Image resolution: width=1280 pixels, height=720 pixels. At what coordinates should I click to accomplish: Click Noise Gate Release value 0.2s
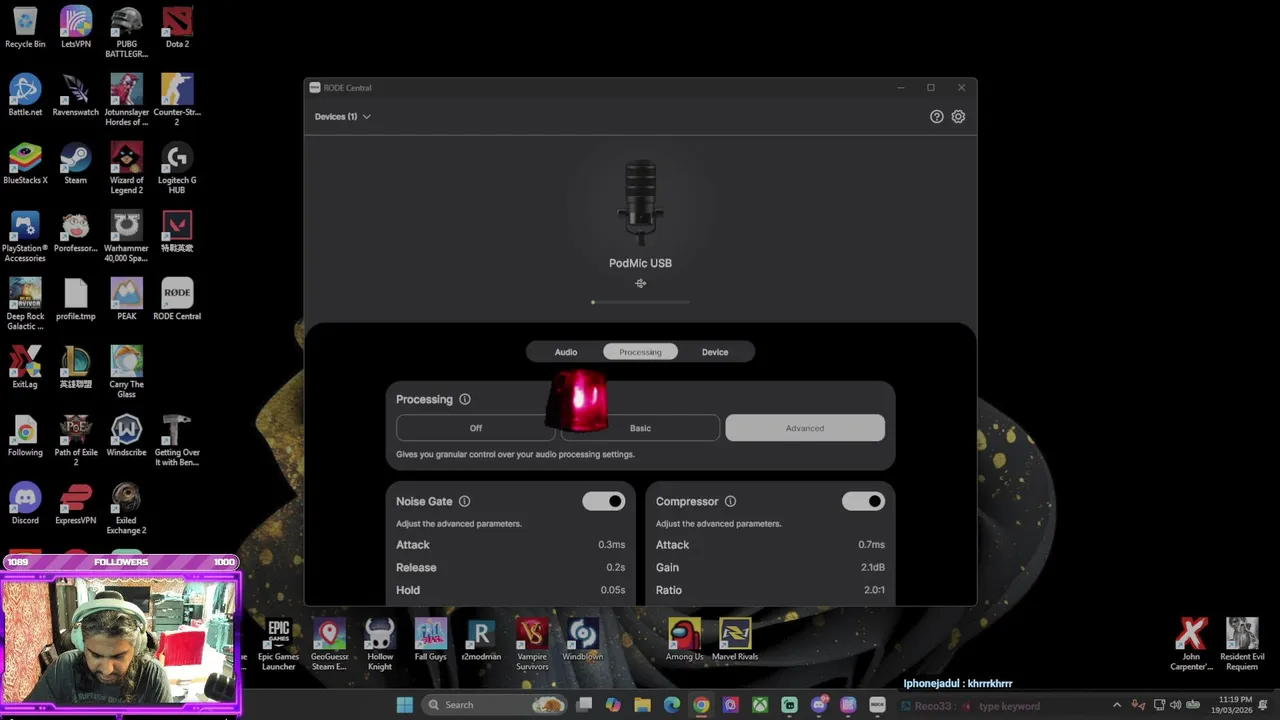(615, 567)
